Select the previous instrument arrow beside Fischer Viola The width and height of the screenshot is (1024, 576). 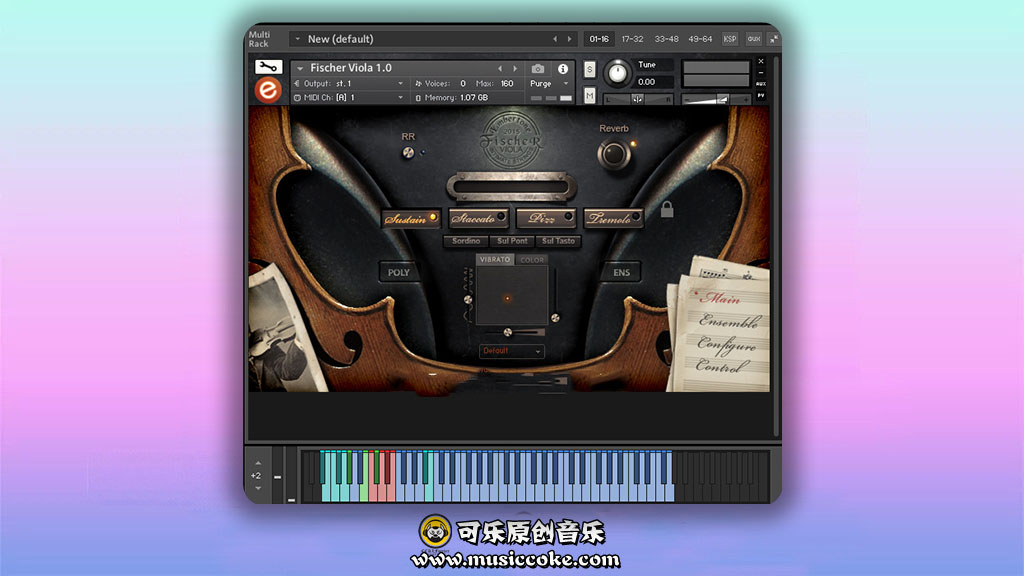pos(500,69)
